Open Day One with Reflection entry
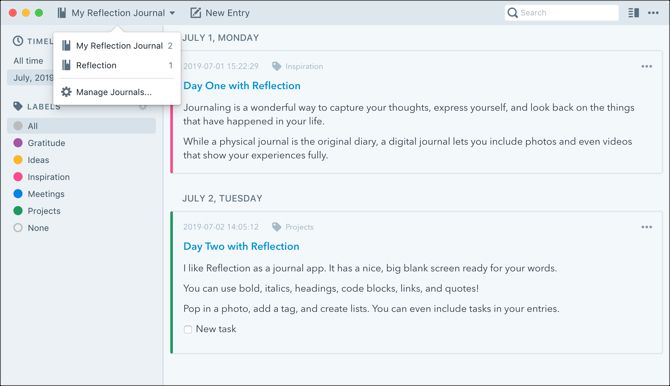The image size is (670, 386). 242,85
